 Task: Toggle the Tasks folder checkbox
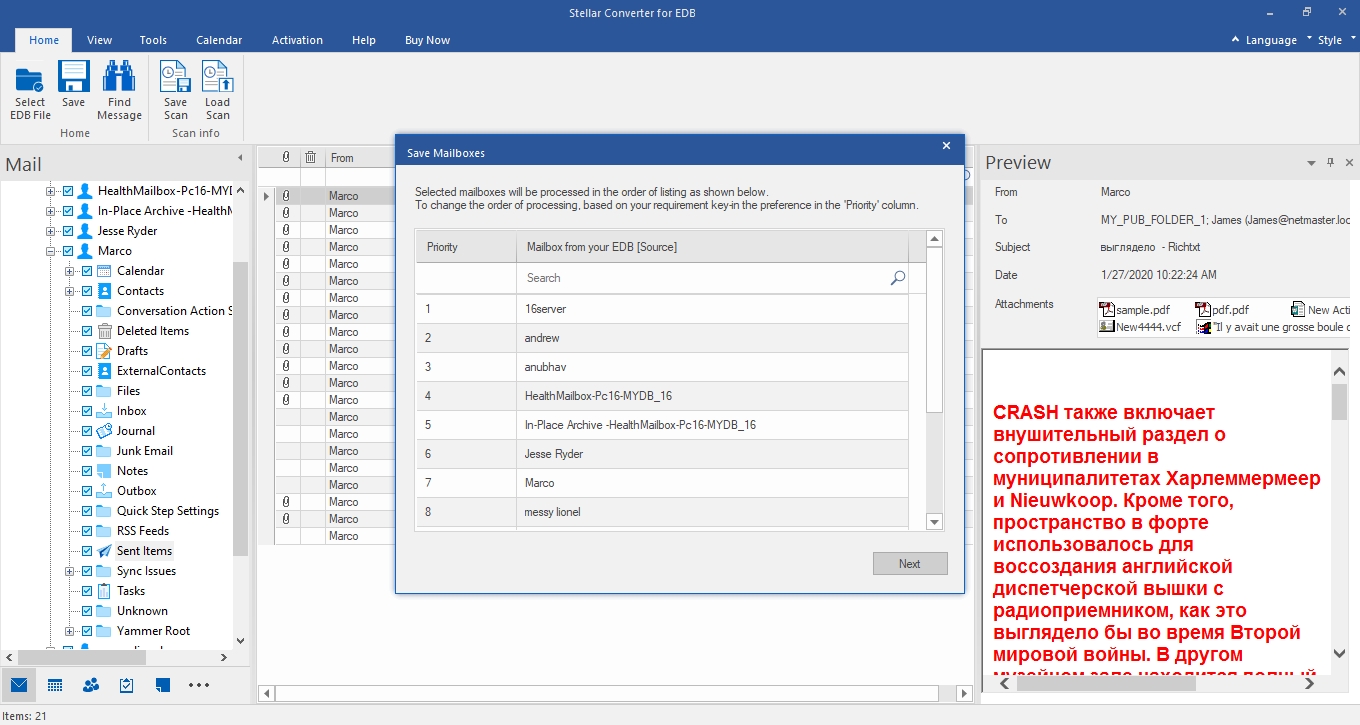(87, 591)
